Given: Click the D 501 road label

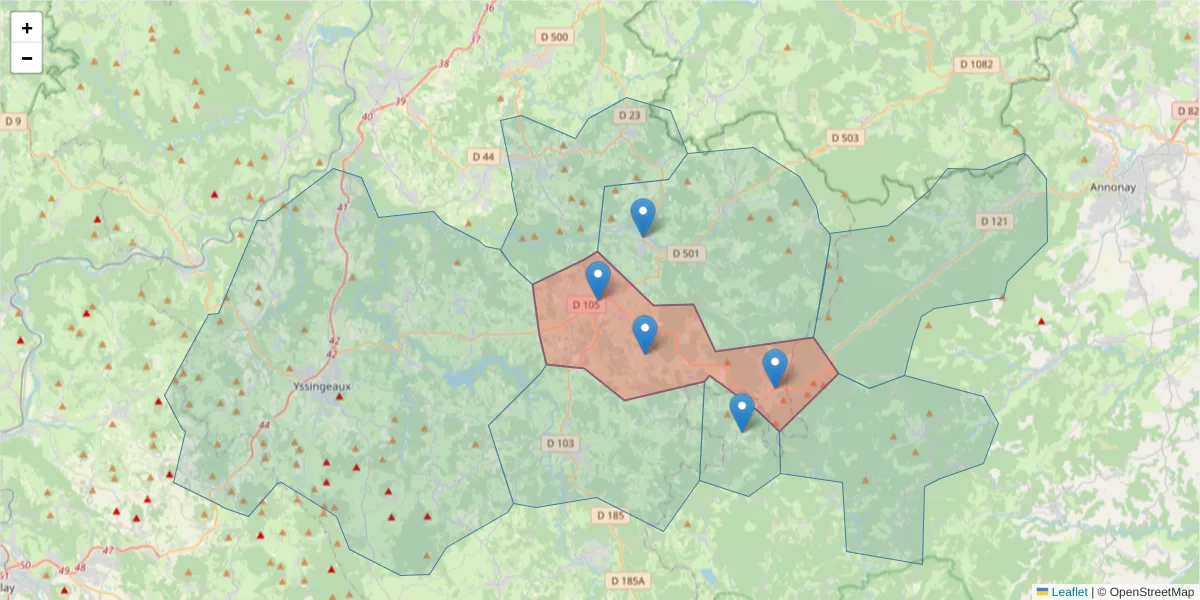Looking at the screenshot, I should pos(686,253).
